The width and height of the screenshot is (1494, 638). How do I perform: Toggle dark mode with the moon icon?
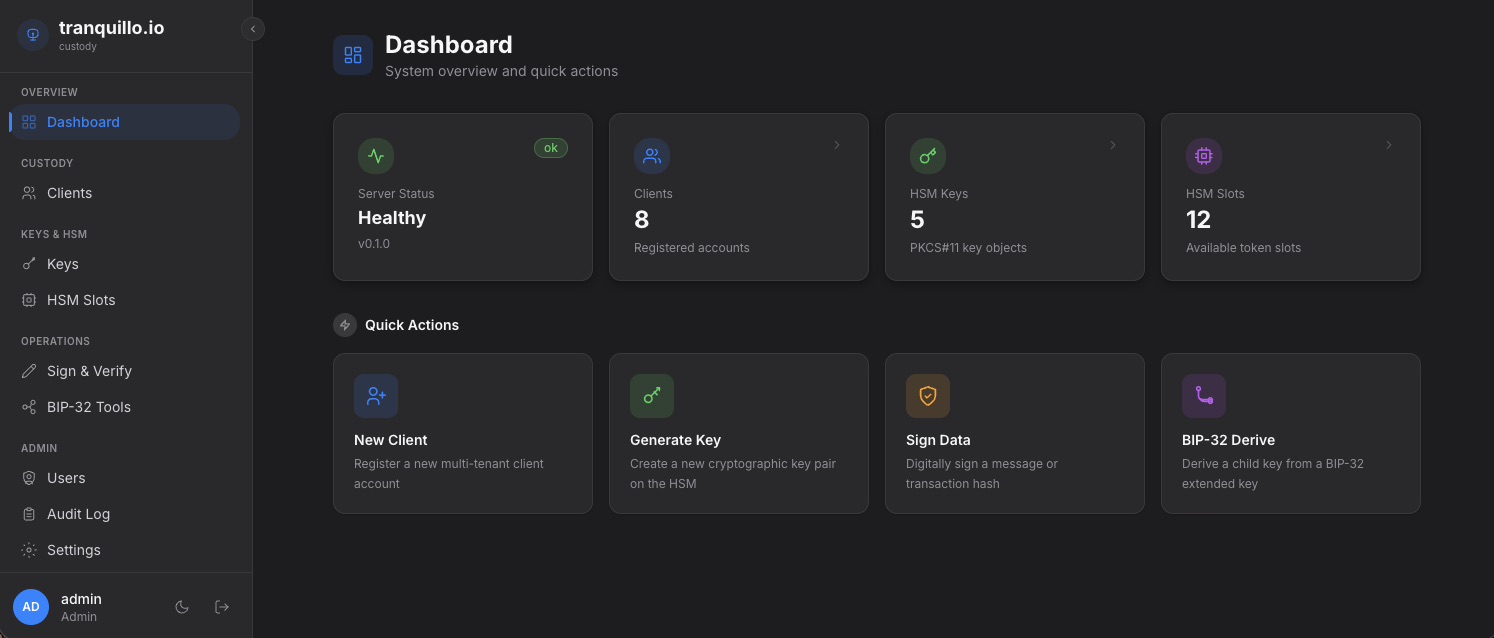coord(182,607)
